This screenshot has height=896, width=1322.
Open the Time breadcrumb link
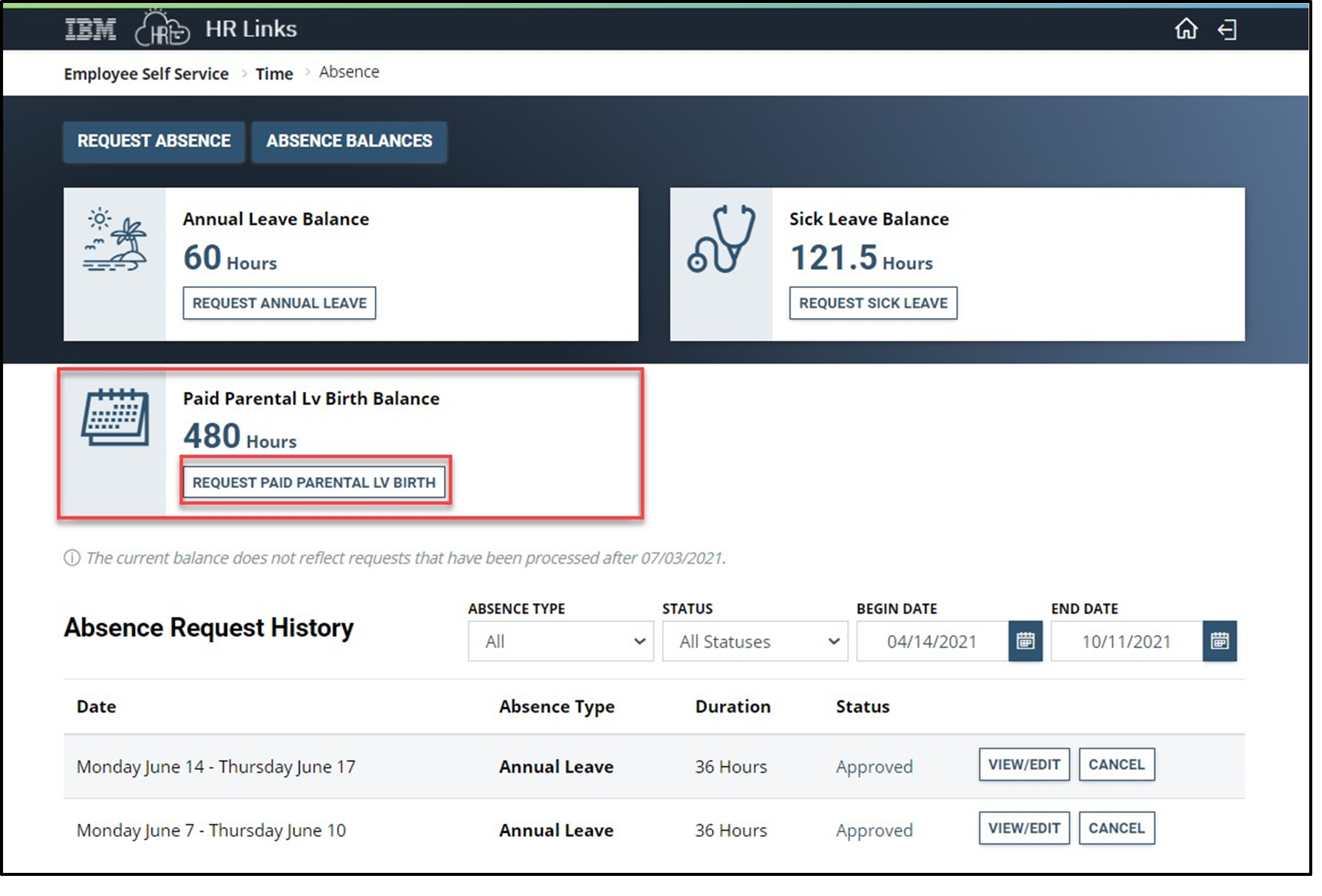click(x=273, y=73)
